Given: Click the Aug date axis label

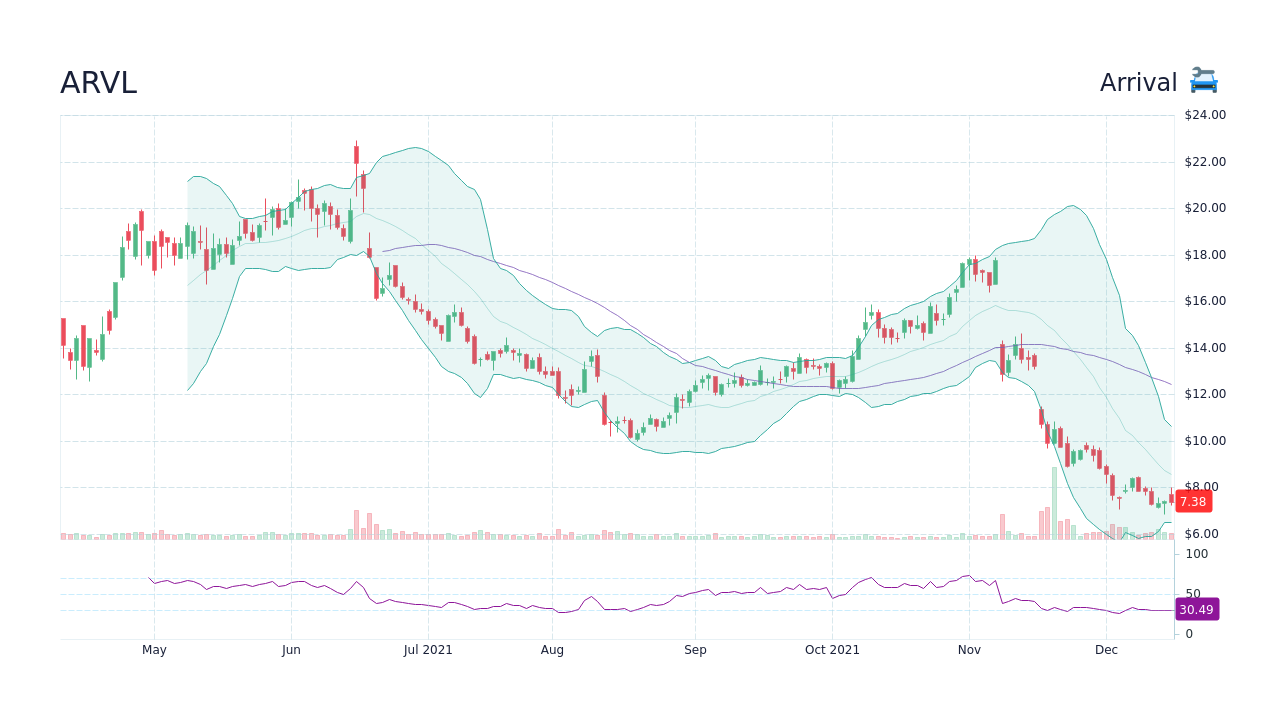Looking at the screenshot, I should pos(552,650).
